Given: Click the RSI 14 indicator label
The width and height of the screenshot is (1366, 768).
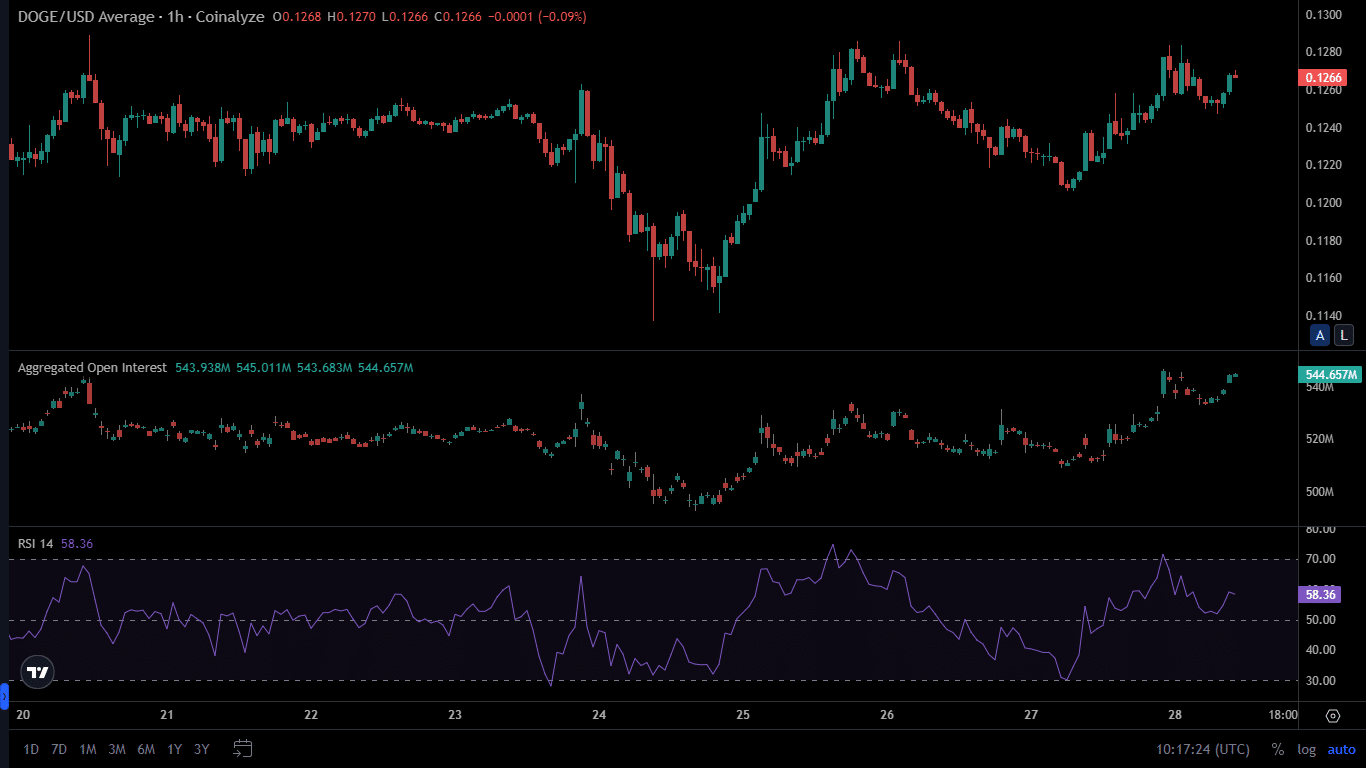Looking at the screenshot, I should tap(36, 544).
